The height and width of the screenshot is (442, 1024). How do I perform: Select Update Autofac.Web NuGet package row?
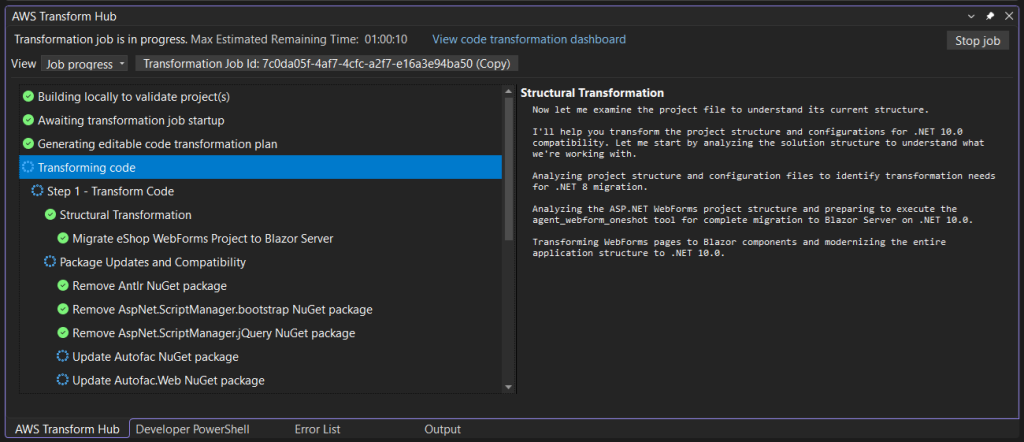click(x=261, y=380)
